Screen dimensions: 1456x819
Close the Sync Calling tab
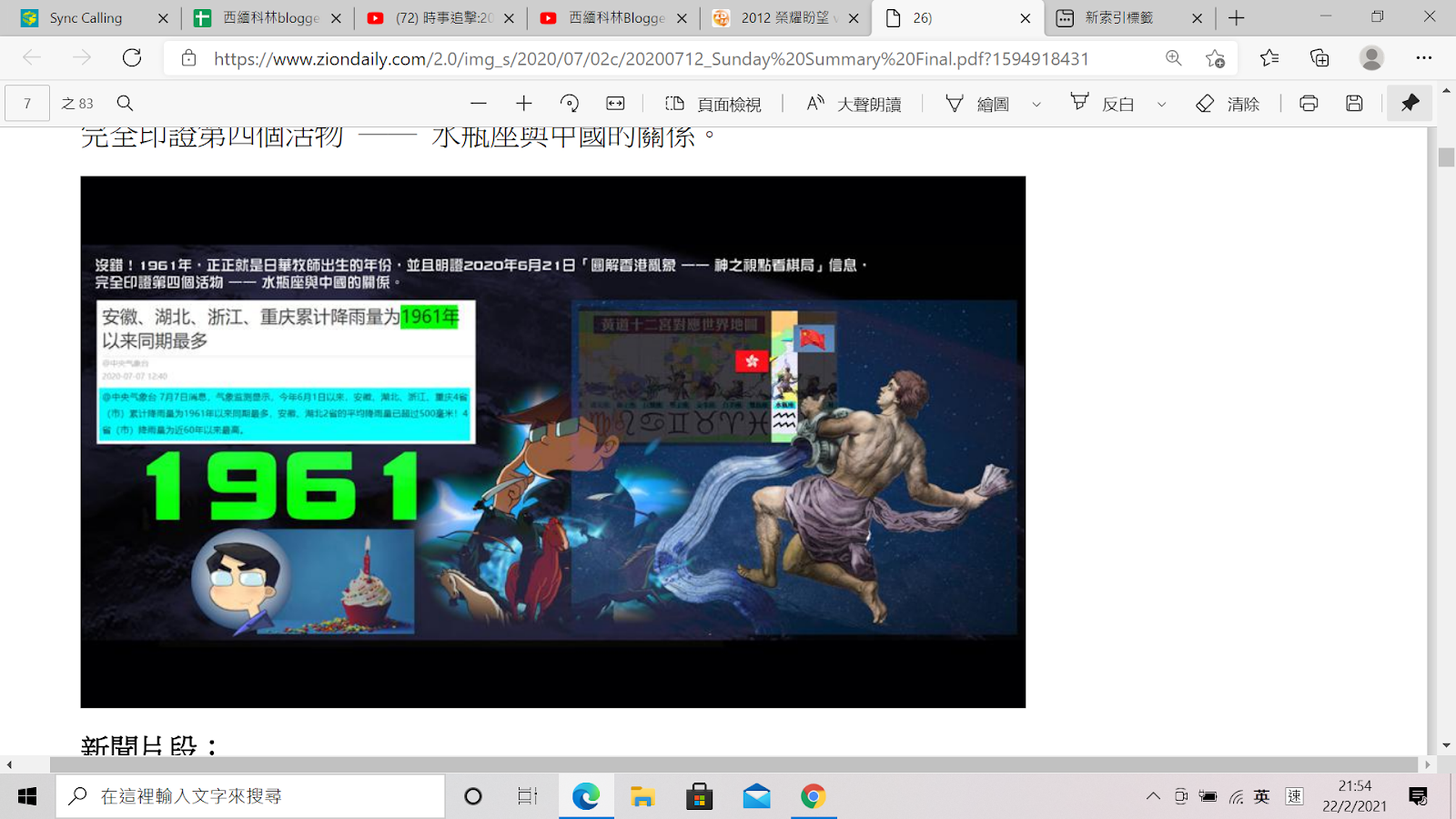click(163, 18)
